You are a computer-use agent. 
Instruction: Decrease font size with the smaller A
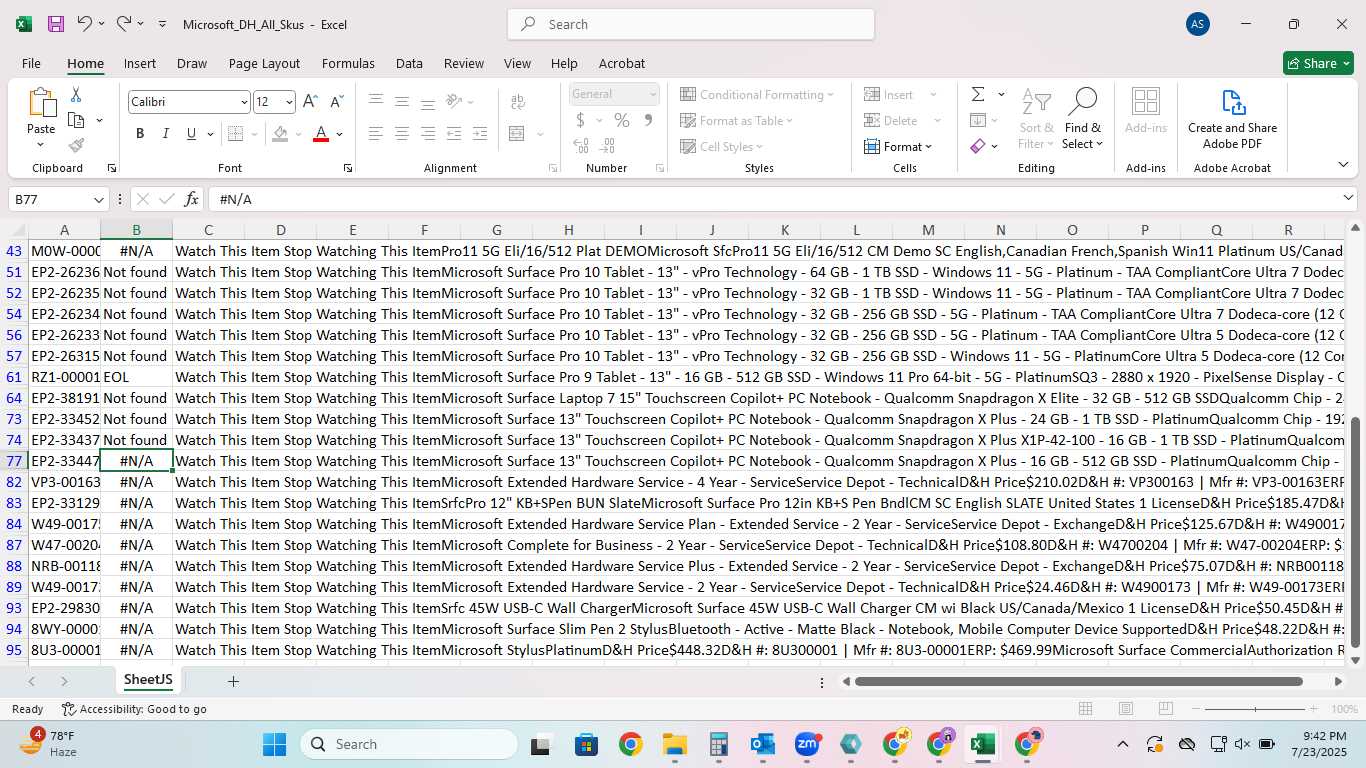[336, 102]
